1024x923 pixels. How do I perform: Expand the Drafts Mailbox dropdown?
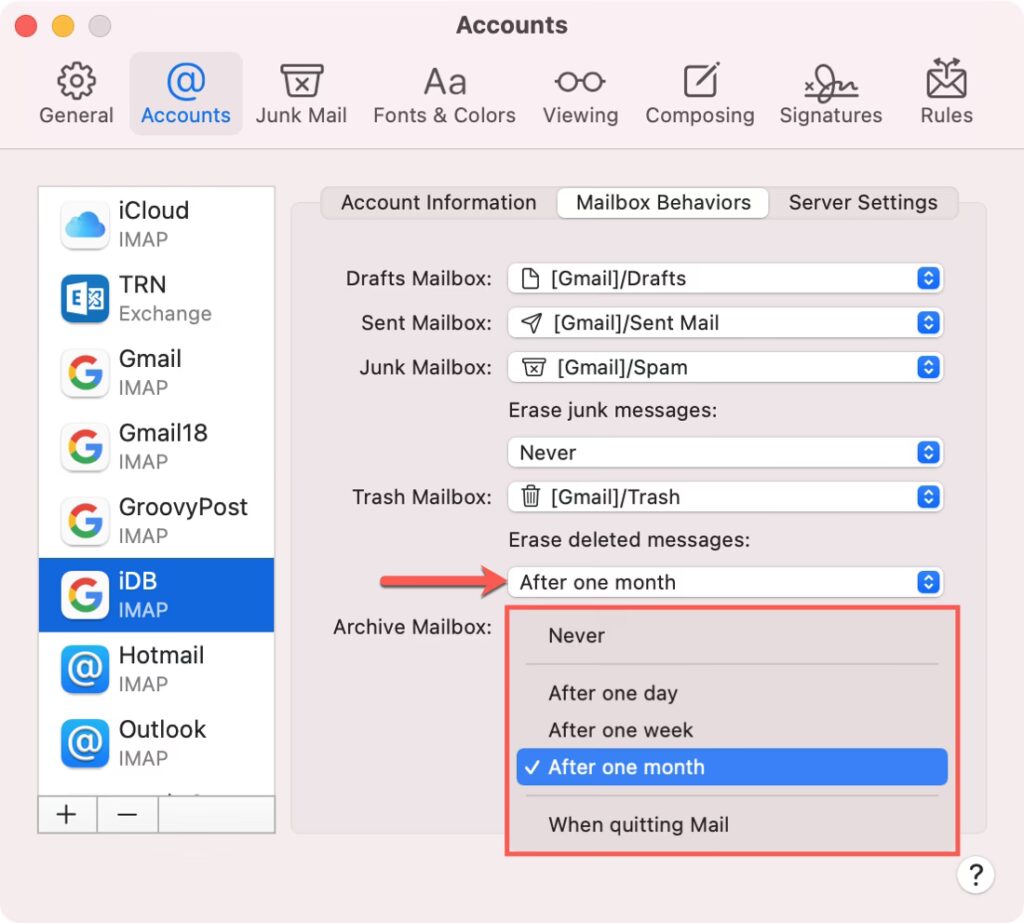click(x=725, y=279)
